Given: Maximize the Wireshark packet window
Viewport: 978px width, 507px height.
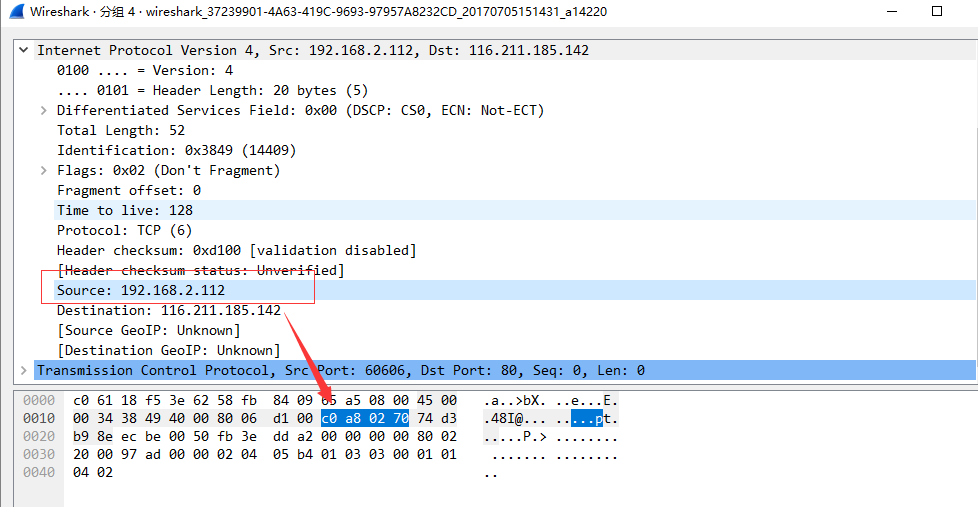Looking at the screenshot, I should 937,11.
